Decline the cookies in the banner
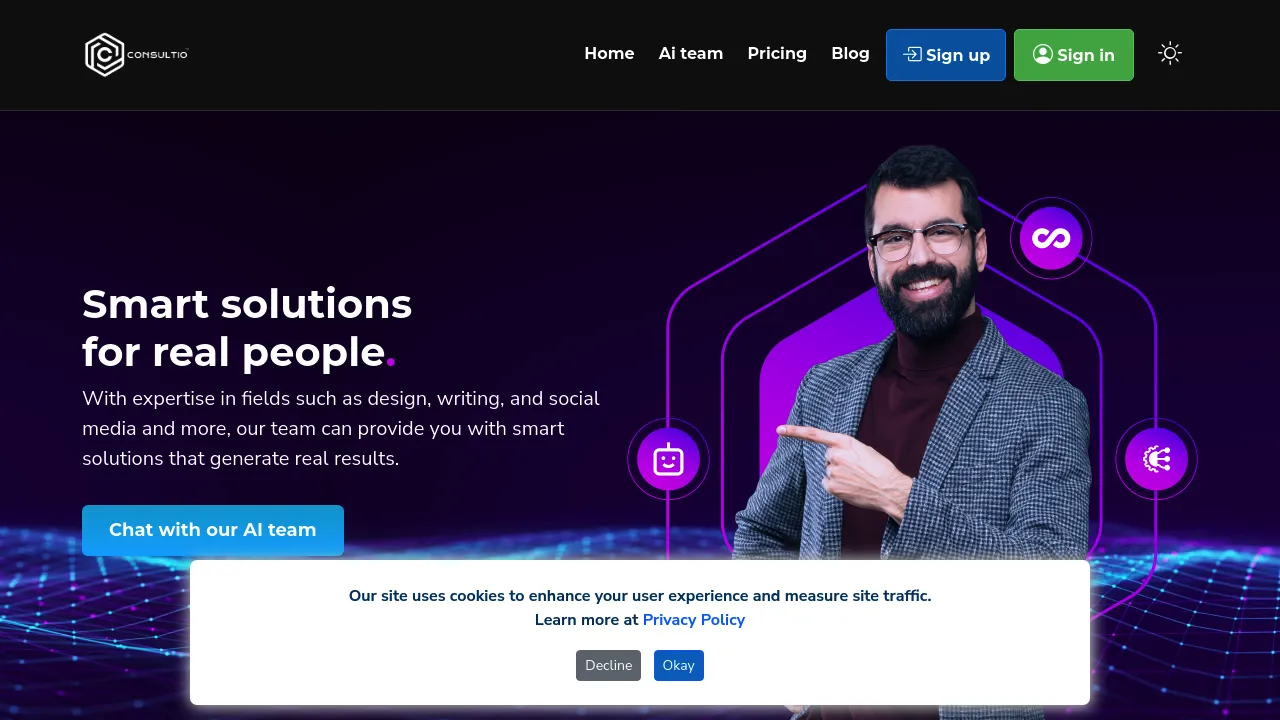The image size is (1280, 720). [608, 665]
